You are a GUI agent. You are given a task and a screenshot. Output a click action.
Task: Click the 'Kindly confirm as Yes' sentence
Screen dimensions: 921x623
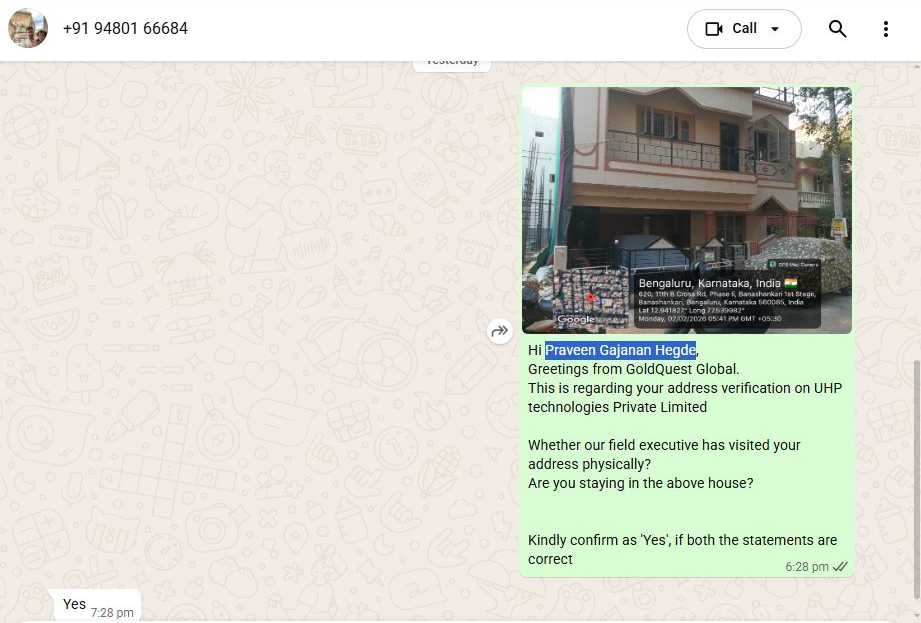pyautogui.click(x=683, y=549)
